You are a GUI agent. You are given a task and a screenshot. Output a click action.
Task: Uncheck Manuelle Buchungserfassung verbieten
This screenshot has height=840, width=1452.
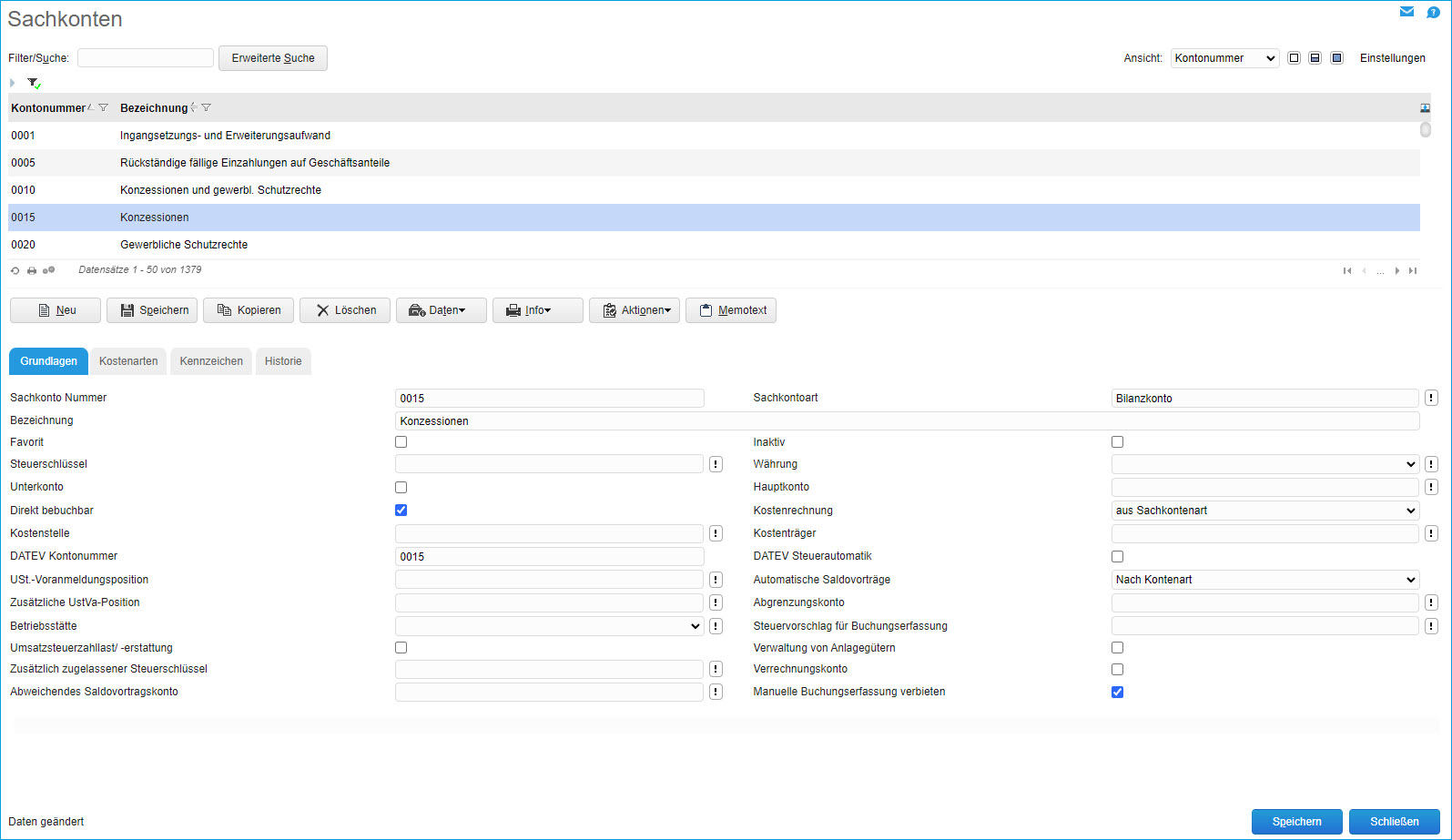click(1117, 693)
